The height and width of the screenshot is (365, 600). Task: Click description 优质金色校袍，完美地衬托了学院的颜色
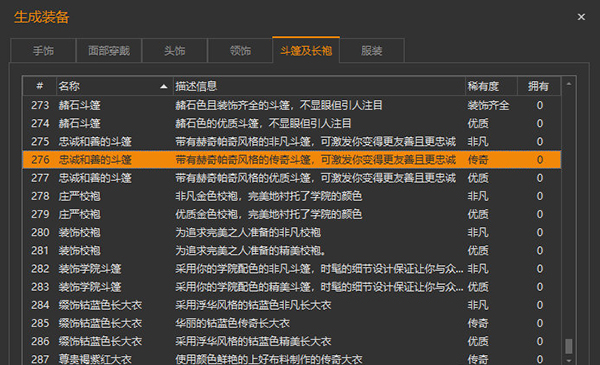269,214
